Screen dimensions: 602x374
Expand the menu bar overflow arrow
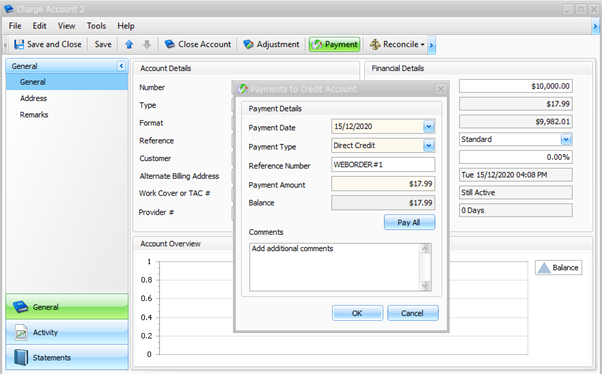pos(595,26)
